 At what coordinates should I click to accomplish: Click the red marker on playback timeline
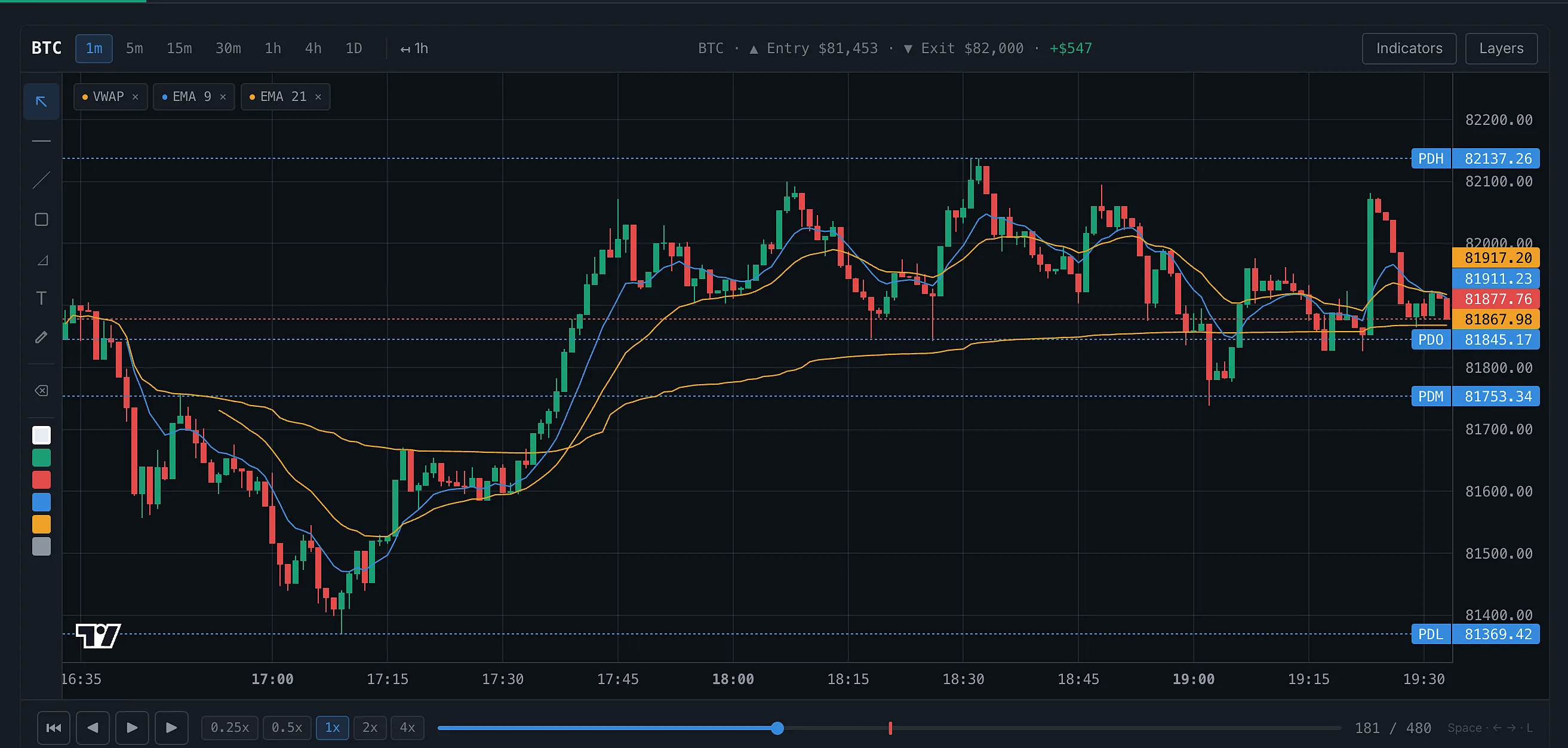point(890,728)
